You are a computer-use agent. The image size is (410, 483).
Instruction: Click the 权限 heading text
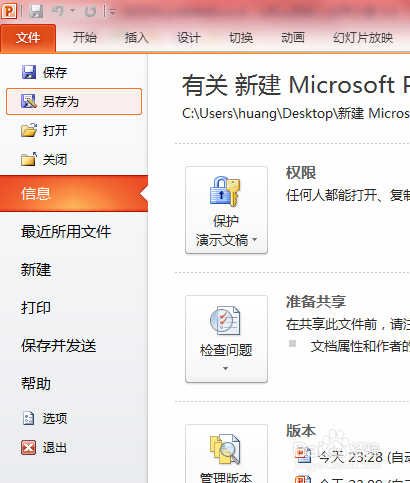click(301, 173)
